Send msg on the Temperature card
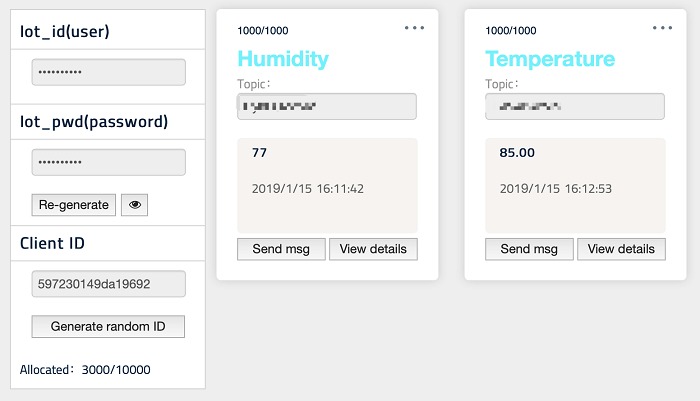Screen dimensions: 700x401 pos(529,249)
